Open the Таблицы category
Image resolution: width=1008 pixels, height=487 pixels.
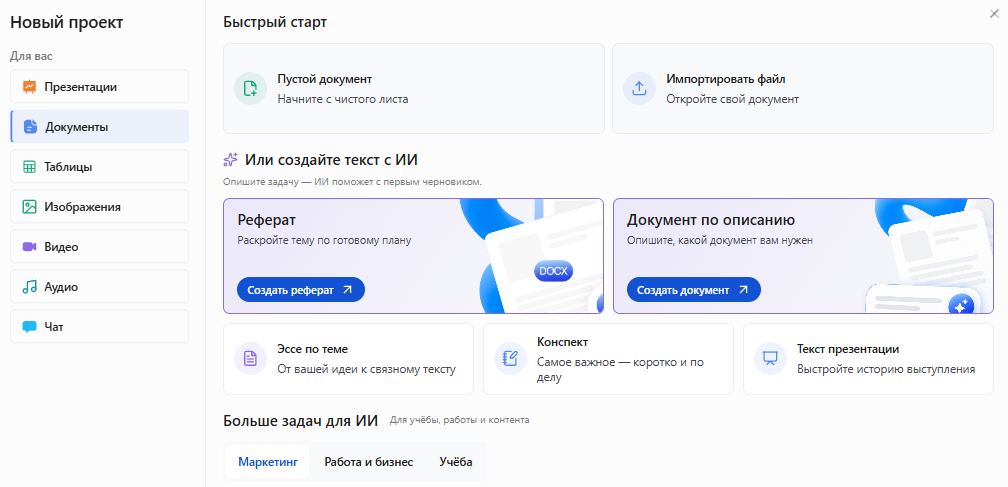pos(100,167)
